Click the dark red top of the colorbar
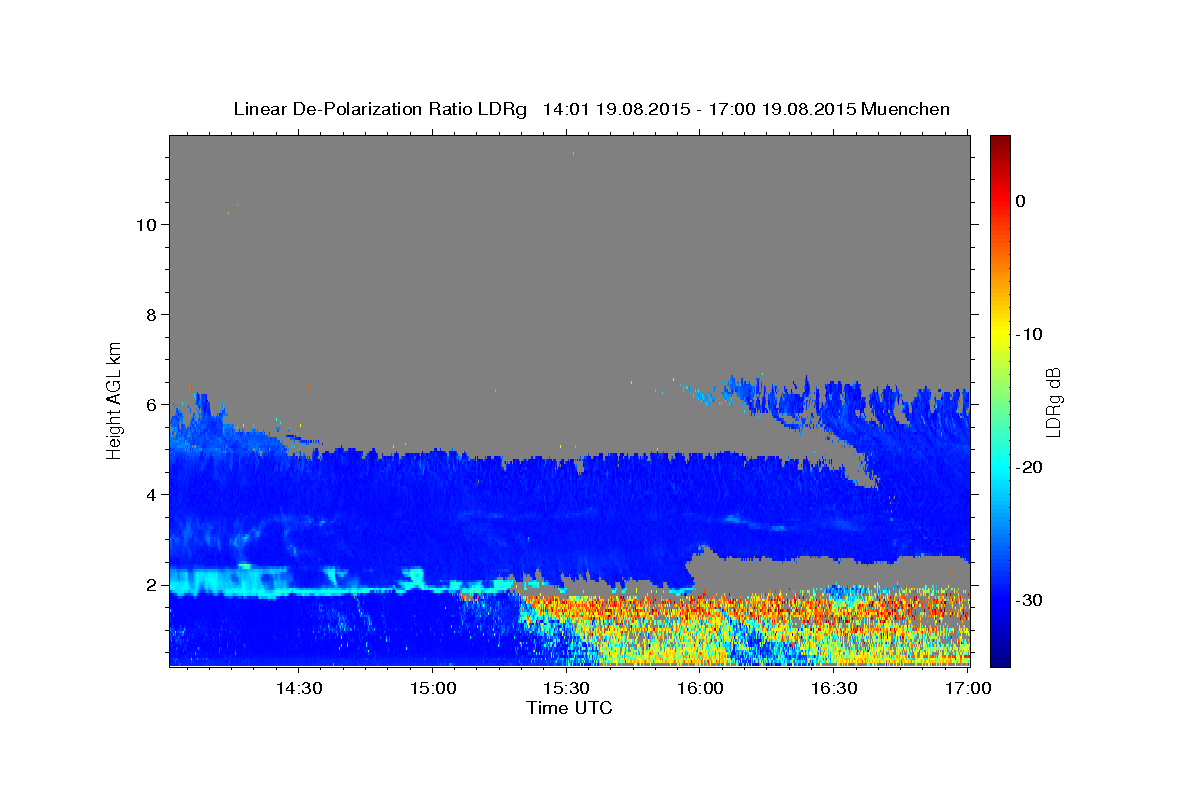Image resolution: width=1200 pixels, height=800 pixels. point(1000,142)
